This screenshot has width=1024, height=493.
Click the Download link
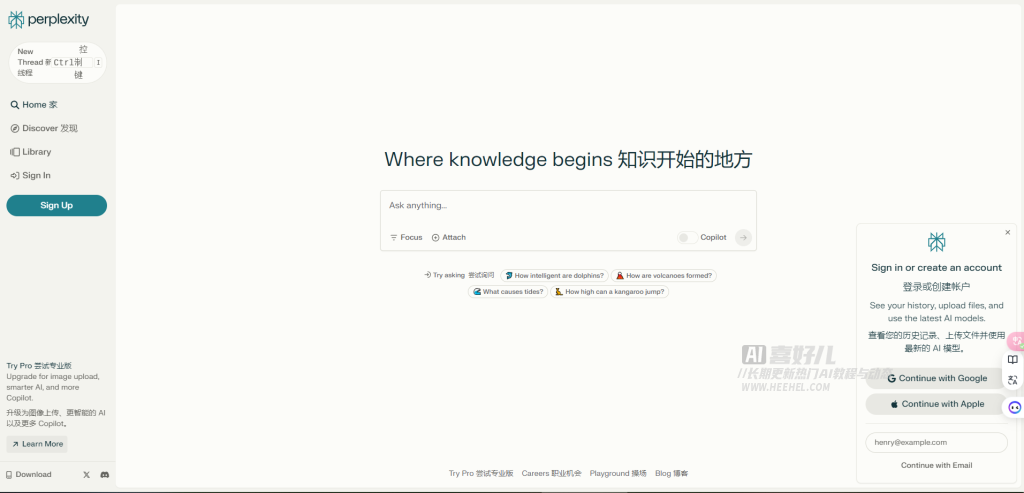(29, 475)
